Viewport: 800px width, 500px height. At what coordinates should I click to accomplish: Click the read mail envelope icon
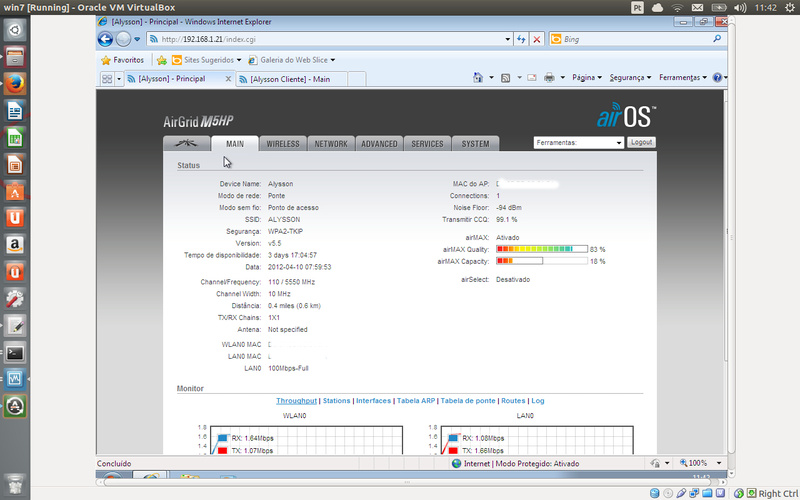532,78
